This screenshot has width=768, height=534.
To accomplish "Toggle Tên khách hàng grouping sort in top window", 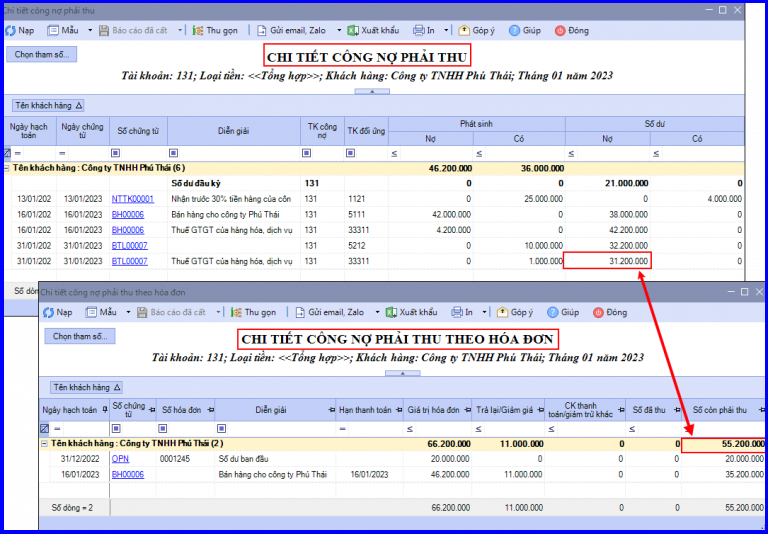I will pos(48,105).
